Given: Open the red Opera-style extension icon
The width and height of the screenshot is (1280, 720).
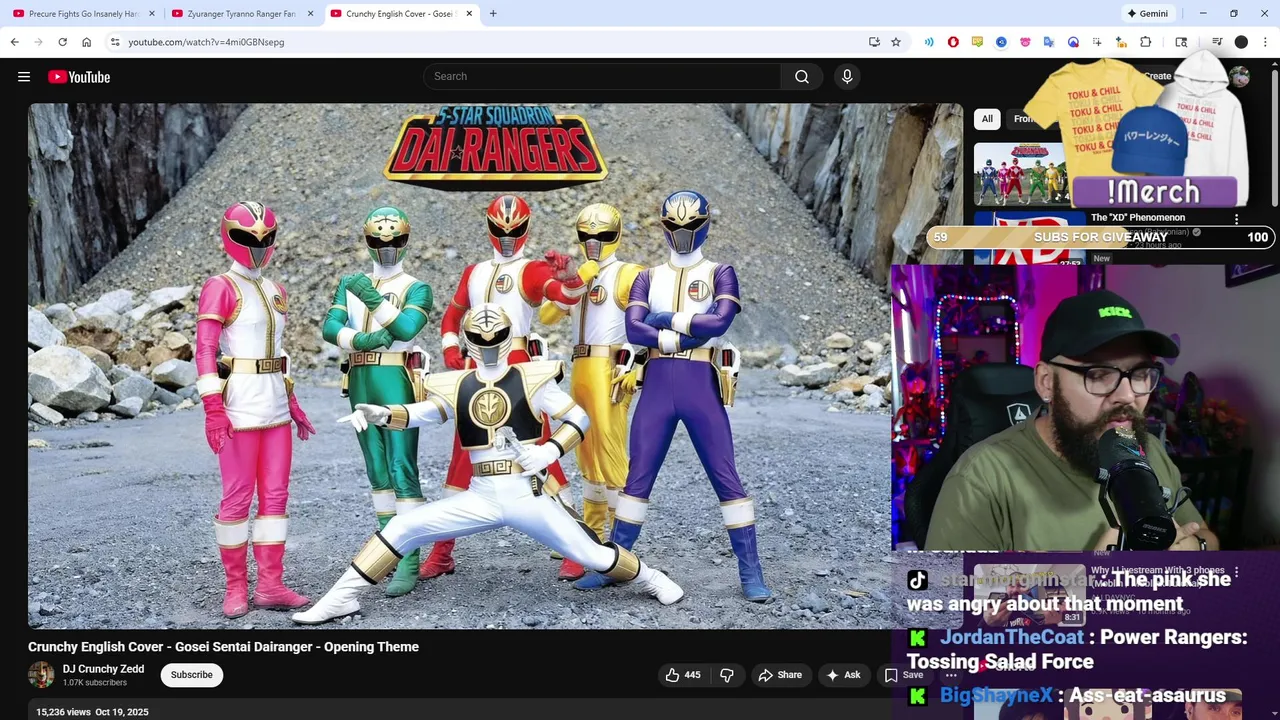Looking at the screenshot, I should click(953, 42).
